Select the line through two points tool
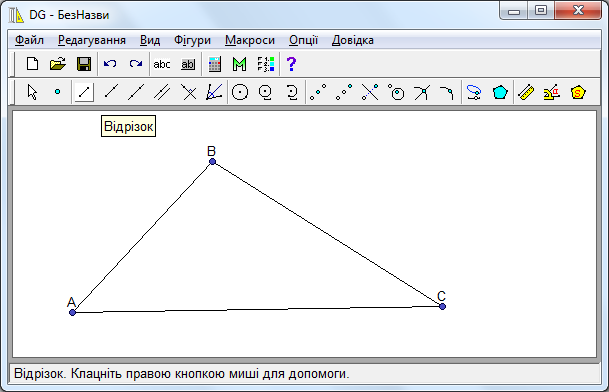The width and height of the screenshot is (609, 392). [x=136, y=92]
